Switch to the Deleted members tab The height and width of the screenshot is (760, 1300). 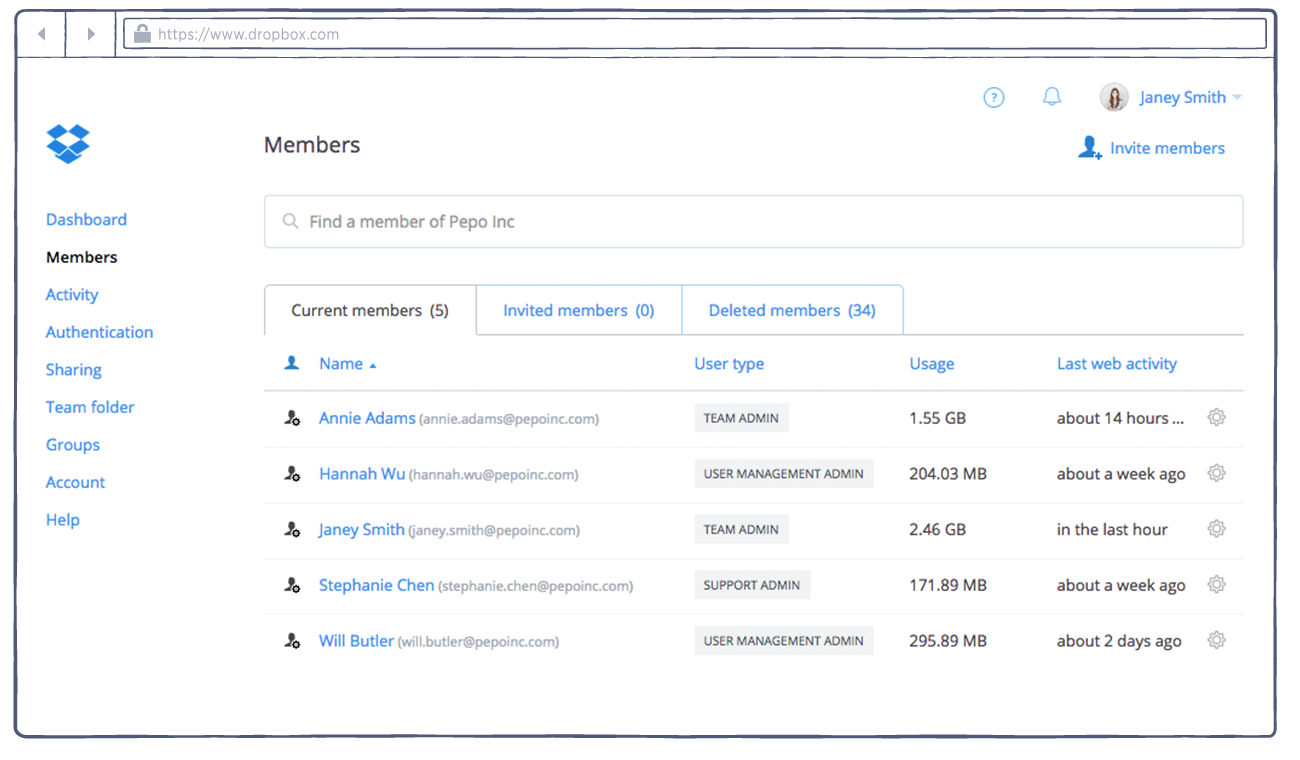792,310
